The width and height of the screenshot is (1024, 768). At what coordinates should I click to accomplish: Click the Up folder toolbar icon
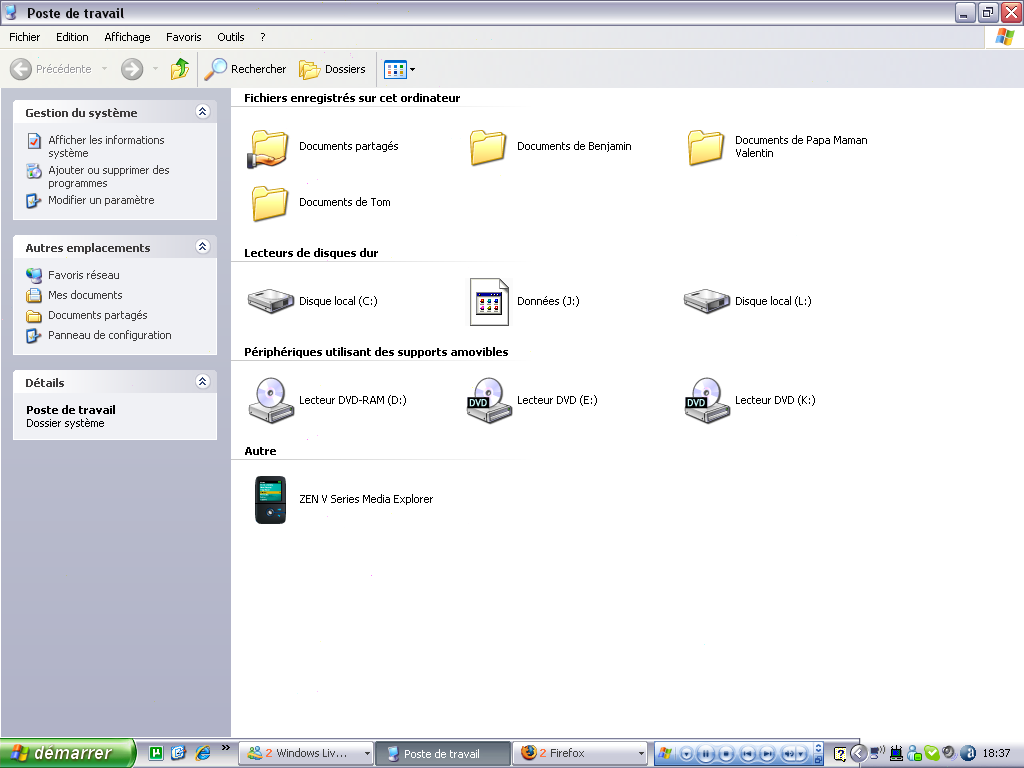point(180,69)
